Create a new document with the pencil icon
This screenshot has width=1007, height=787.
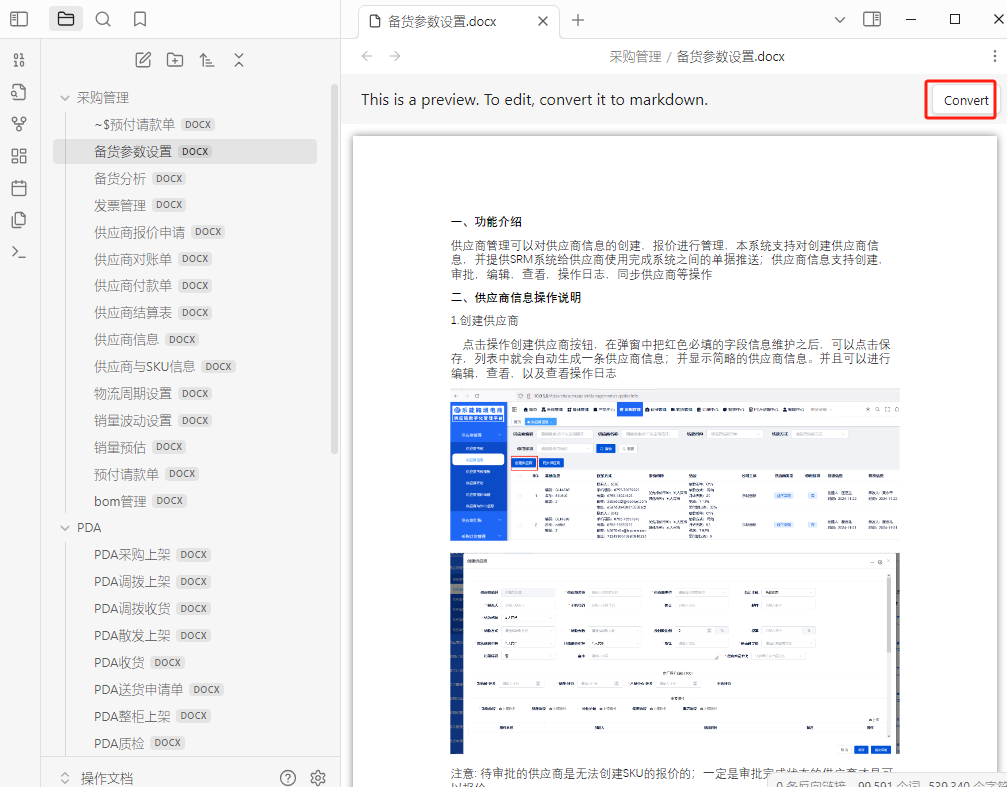pyautogui.click(x=145, y=60)
